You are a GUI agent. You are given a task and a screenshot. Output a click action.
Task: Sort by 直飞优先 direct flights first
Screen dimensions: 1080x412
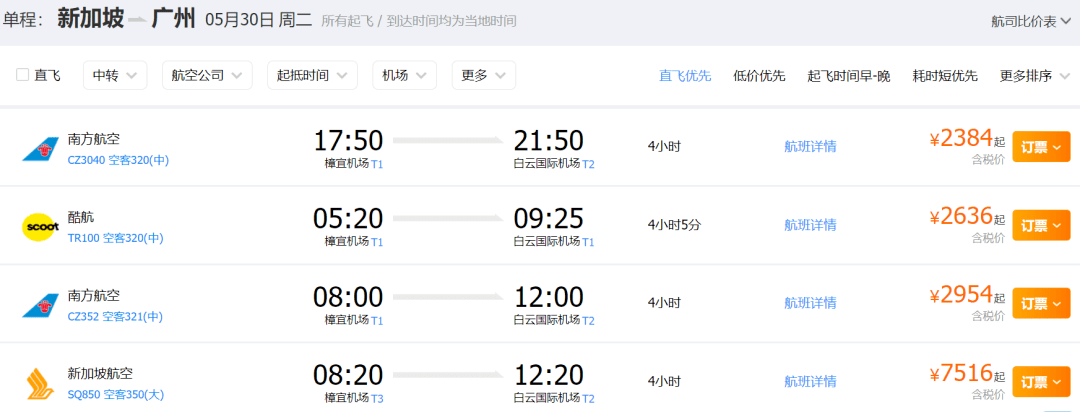click(x=685, y=76)
